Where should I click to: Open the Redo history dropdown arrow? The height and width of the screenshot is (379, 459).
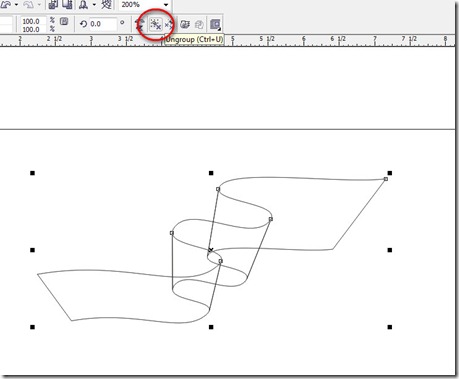coord(39,4)
